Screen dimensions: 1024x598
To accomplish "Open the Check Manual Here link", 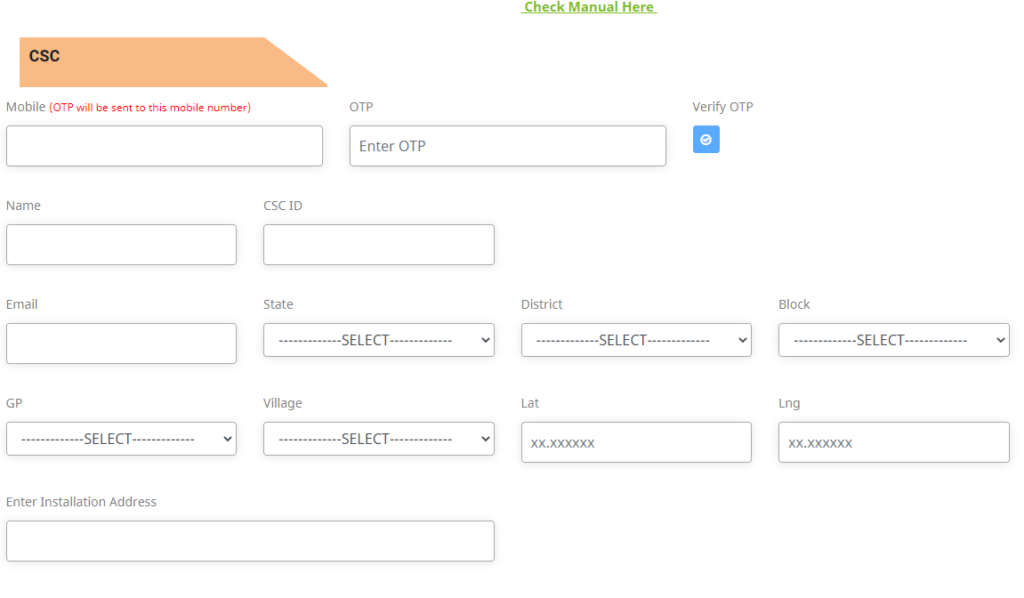I will [589, 7].
